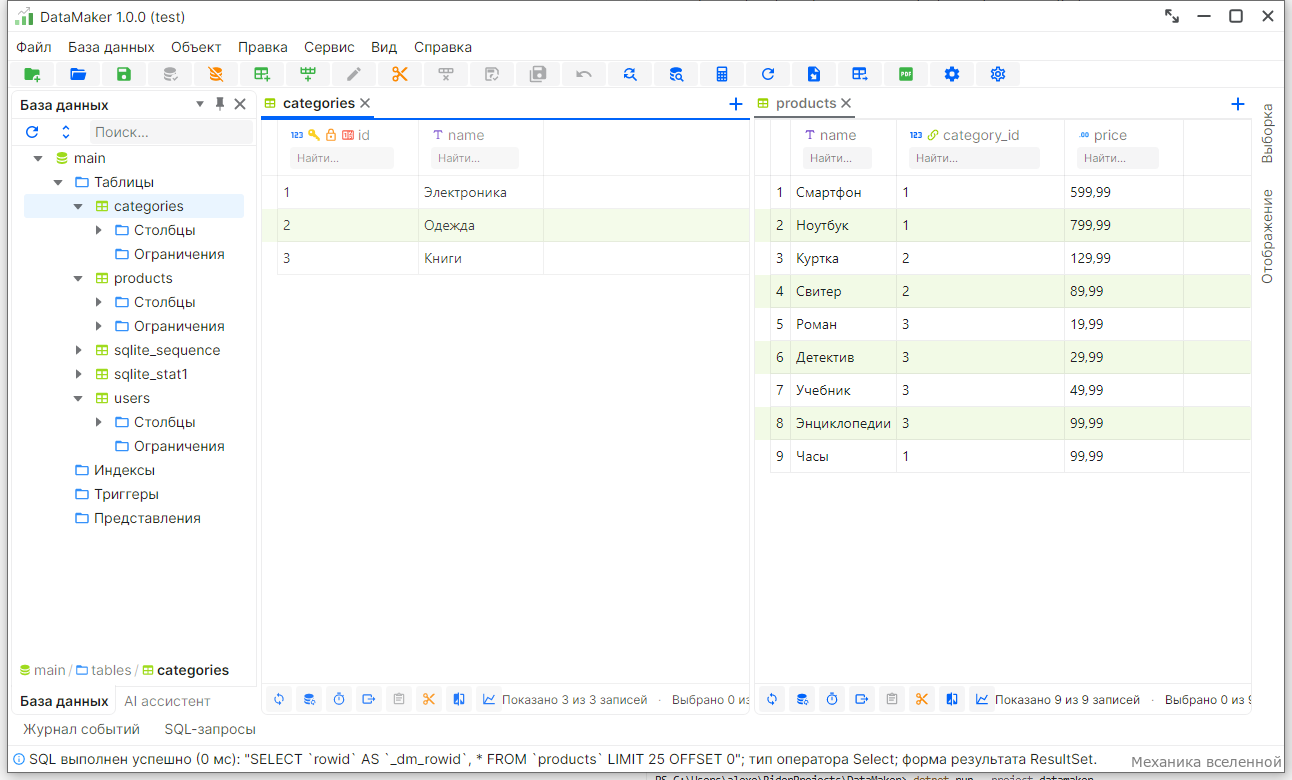This screenshot has width=1292, height=780.
Task: Expand the sqlite_stat1 table node
Action: [x=78, y=374]
